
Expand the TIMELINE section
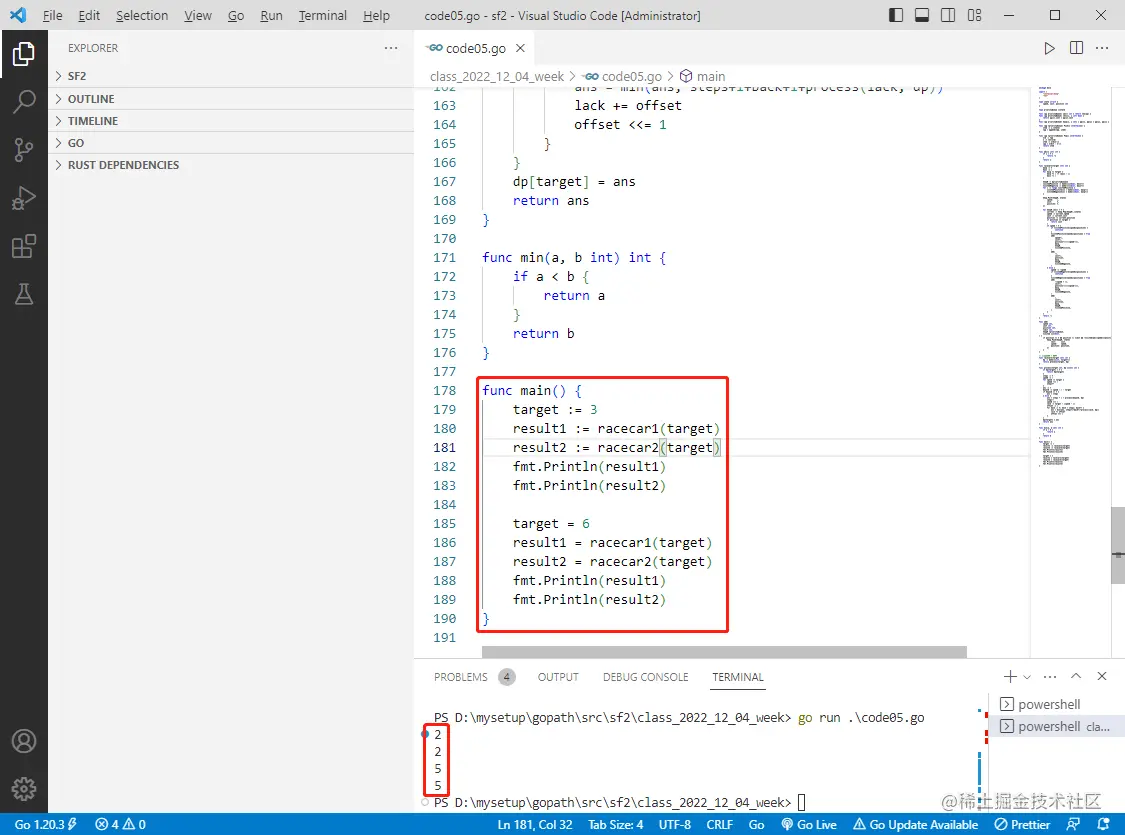(231, 121)
